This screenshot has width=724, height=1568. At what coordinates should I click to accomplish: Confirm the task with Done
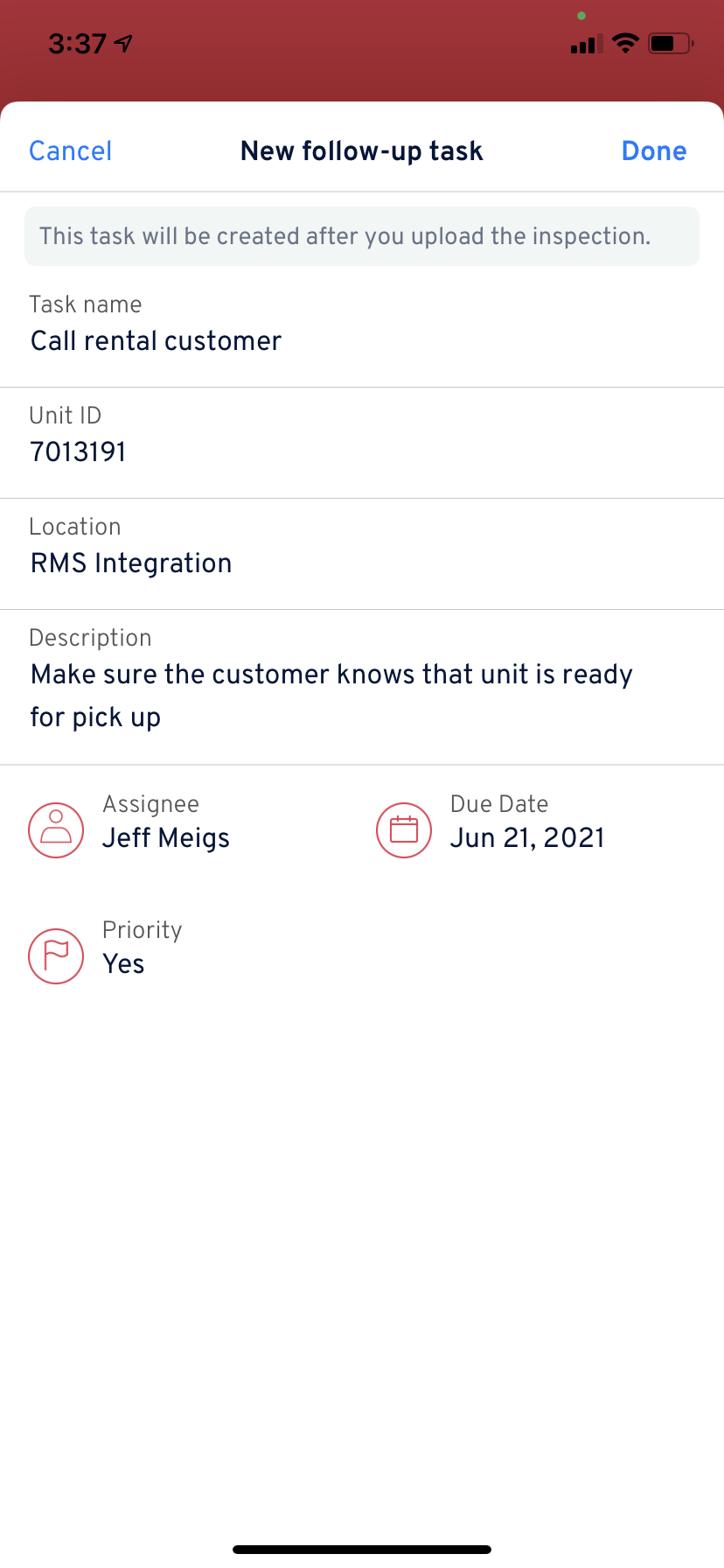pos(654,150)
